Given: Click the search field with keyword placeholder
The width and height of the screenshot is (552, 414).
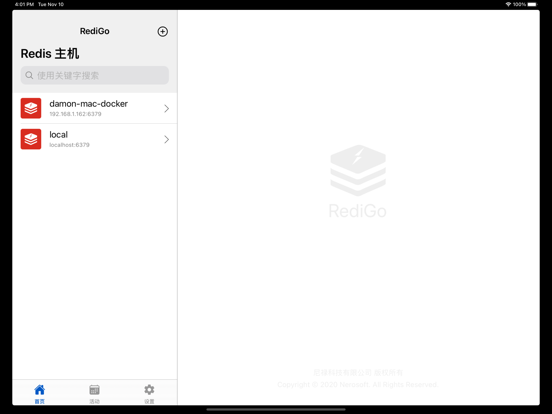Looking at the screenshot, I should click(x=94, y=75).
